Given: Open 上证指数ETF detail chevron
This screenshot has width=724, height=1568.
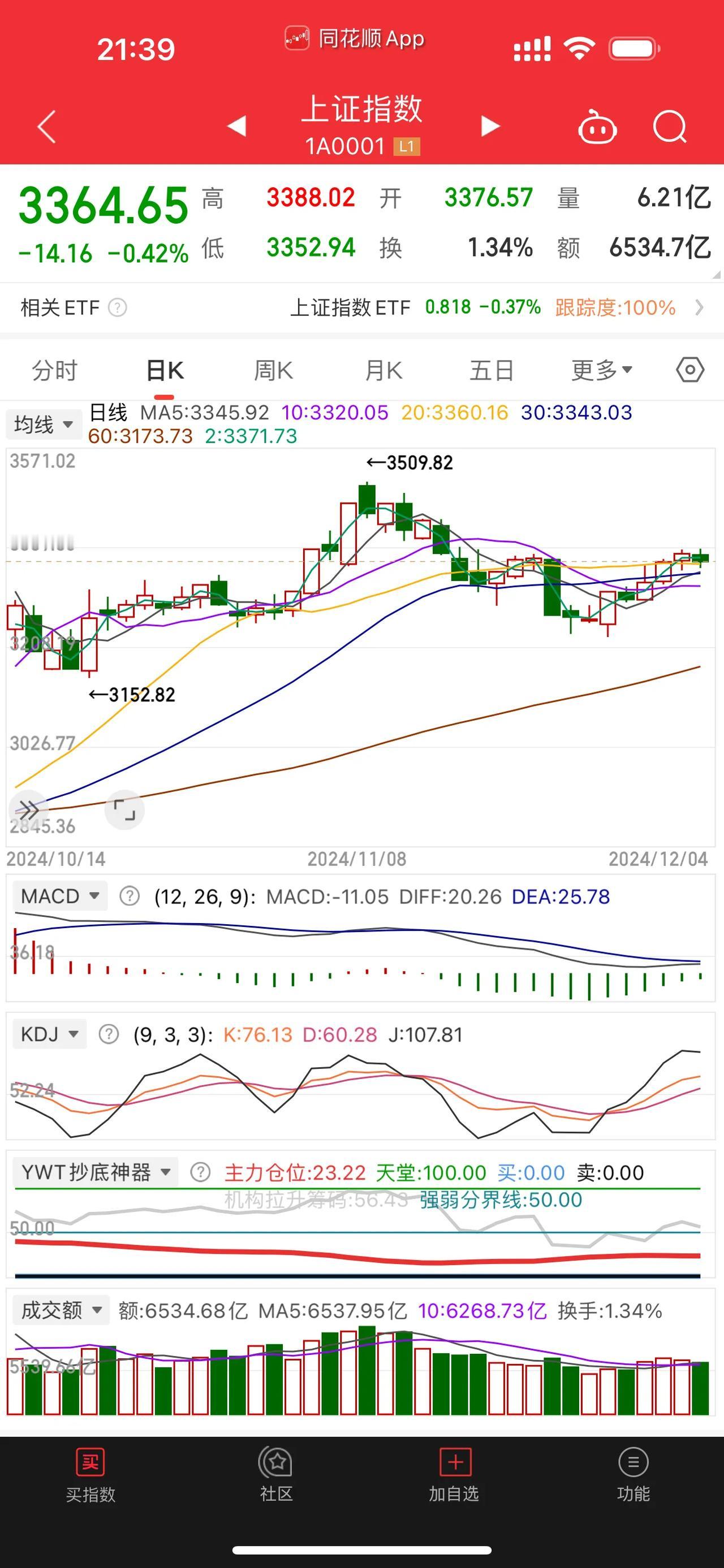Looking at the screenshot, I should [699, 307].
